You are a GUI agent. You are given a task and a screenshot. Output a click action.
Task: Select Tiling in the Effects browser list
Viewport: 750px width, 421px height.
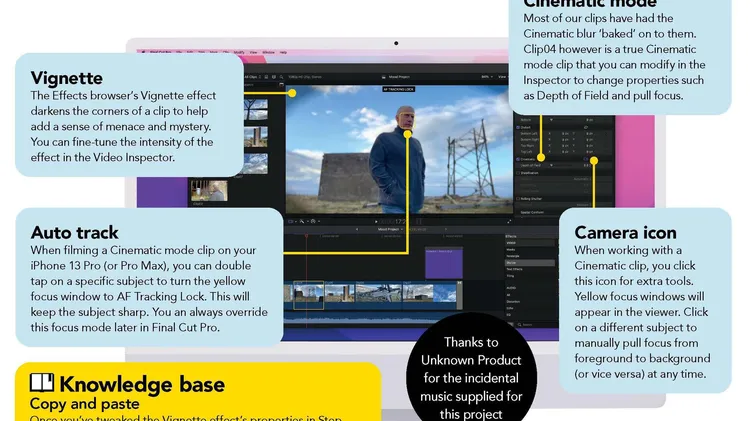(x=510, y=276)
